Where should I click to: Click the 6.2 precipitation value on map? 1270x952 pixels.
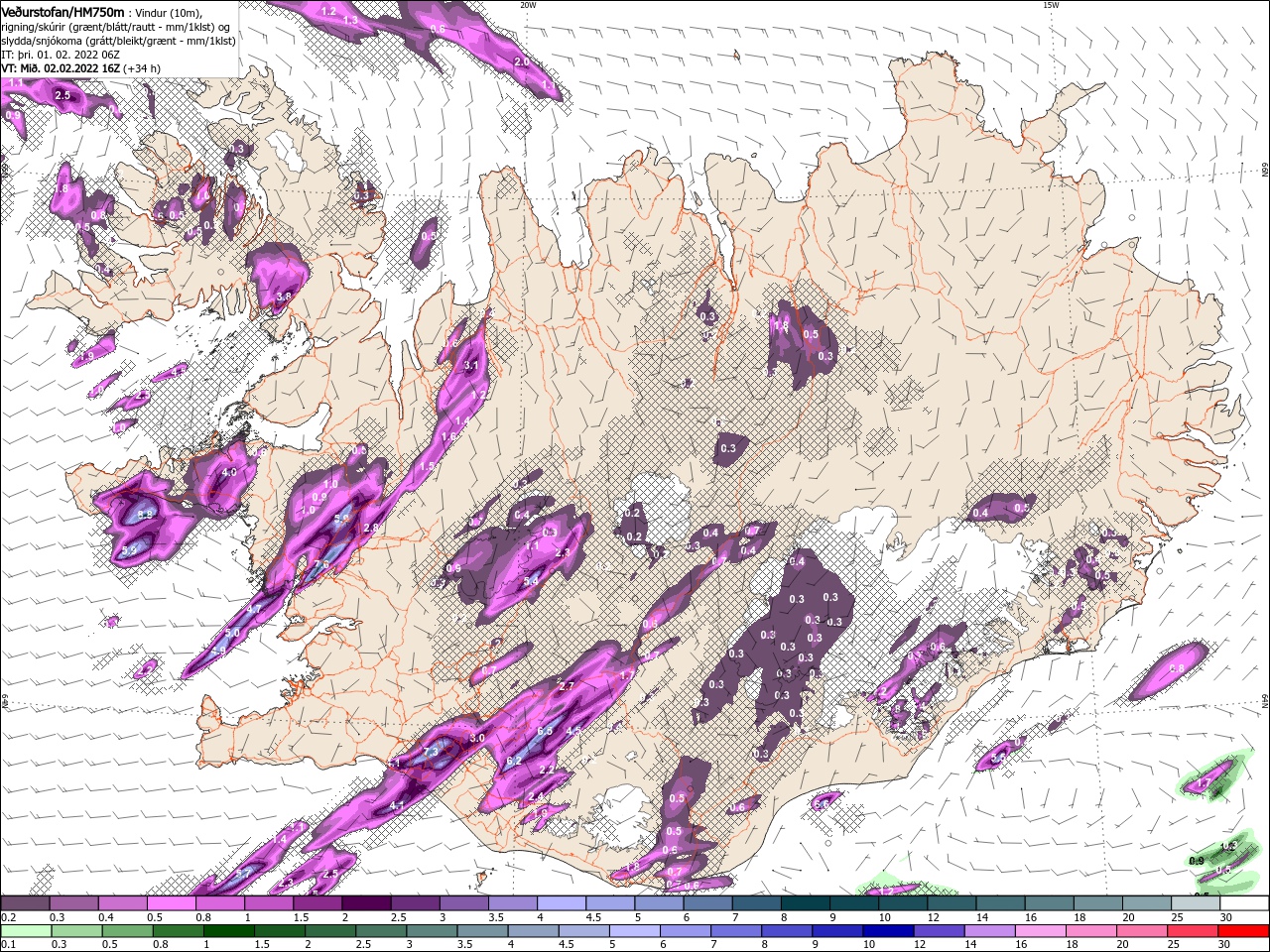[514, 761]
